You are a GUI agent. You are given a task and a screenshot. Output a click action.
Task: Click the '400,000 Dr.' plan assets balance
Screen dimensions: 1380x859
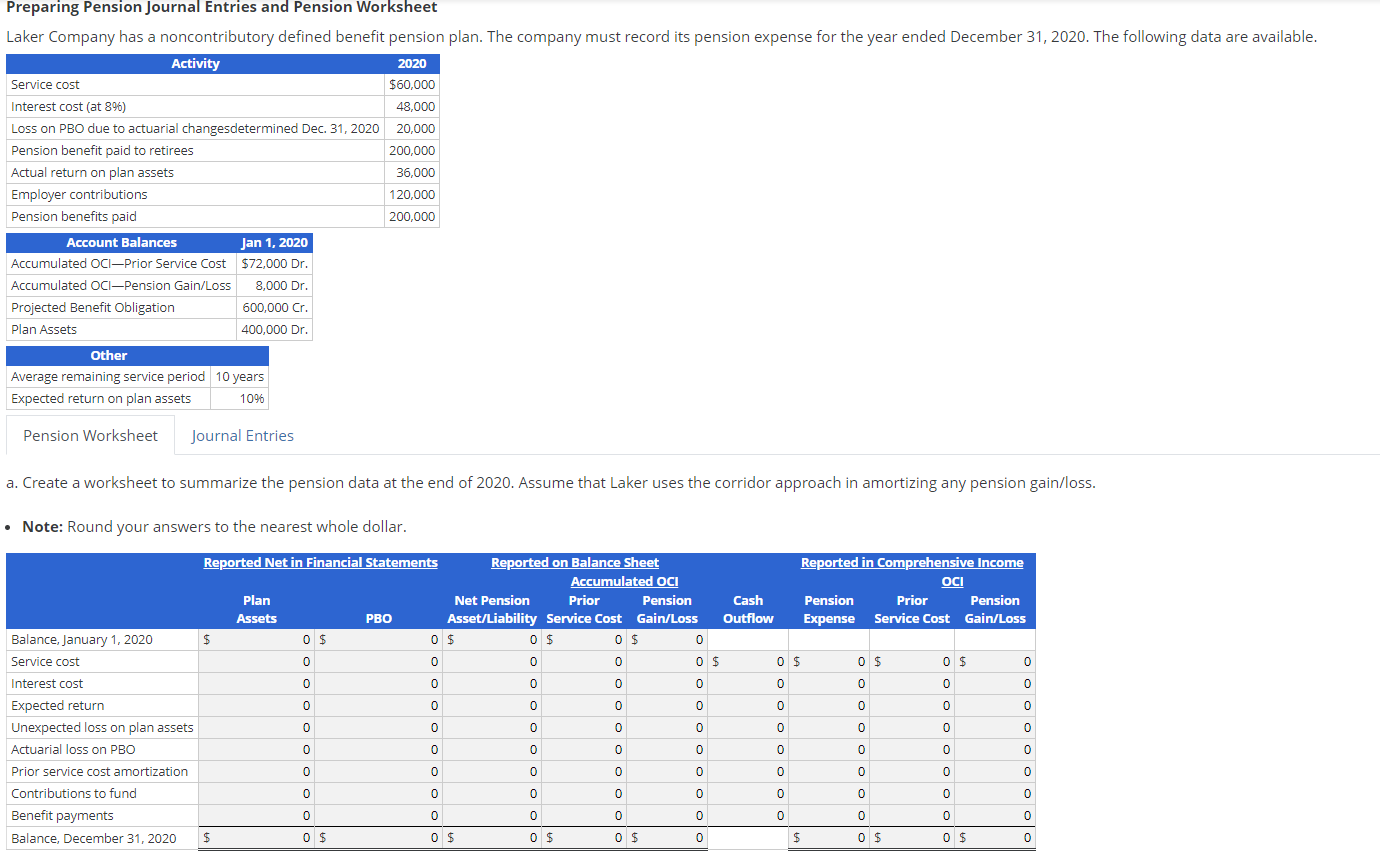coord(275,330)
